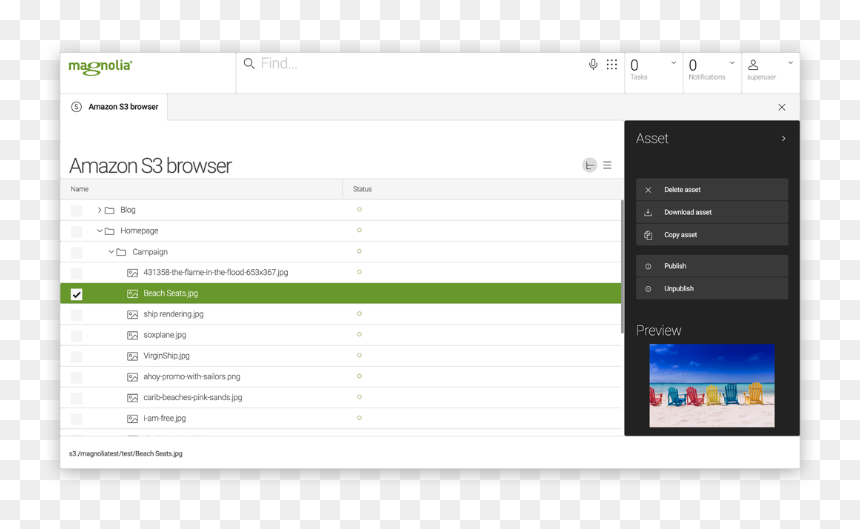
Task: Click the search magnifier icon
Action: click(x=249, y=64)
